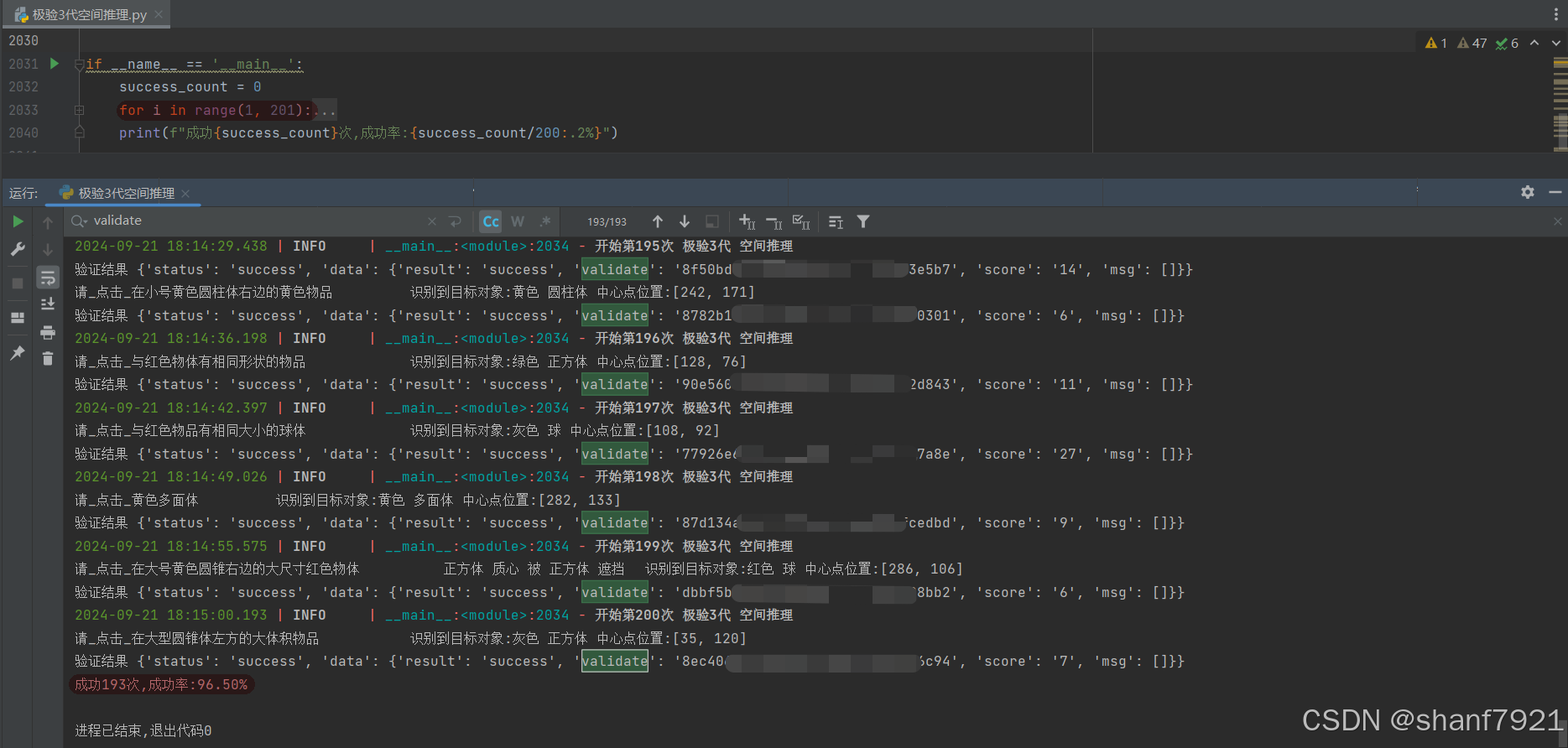Screen dimensions: 1568x748
Task: Toggle Words (W) search option
Action: 518,221
